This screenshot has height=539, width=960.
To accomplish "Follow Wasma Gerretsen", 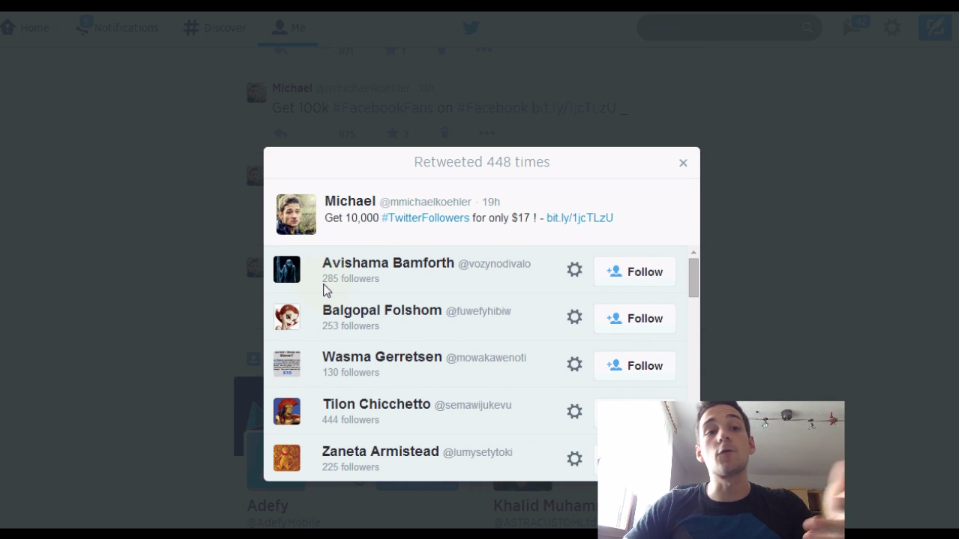I will [635, 366].
